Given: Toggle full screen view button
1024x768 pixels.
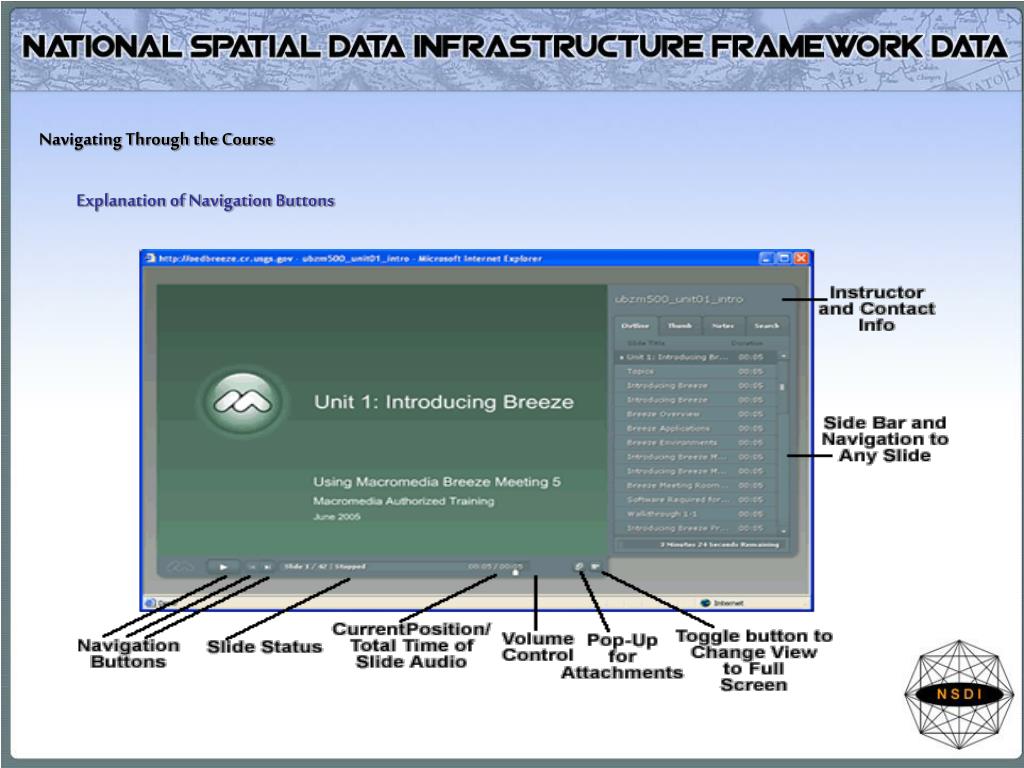Looking at the screenshot, I should [x=595, y=567].
